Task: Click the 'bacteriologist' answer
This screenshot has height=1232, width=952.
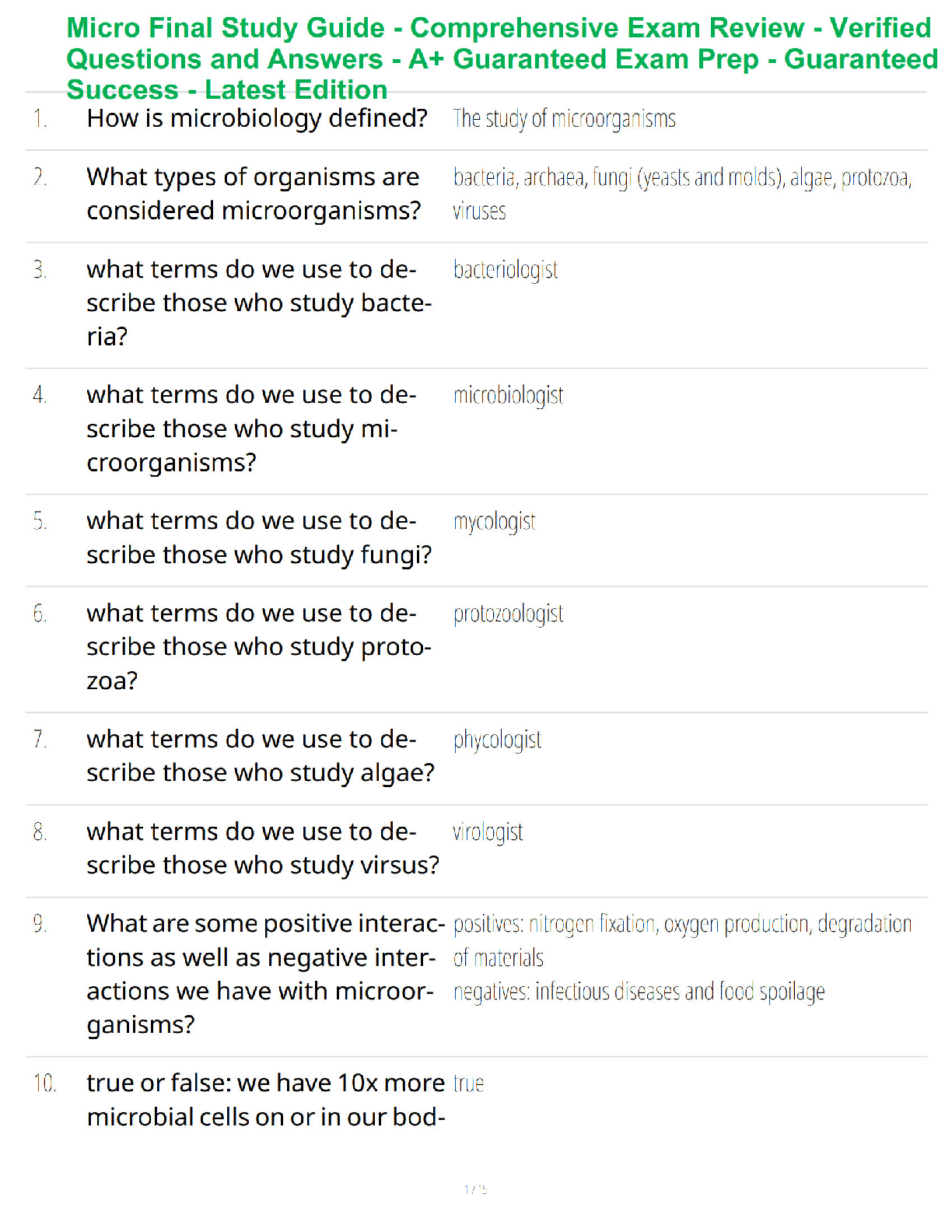Action: click(506, 270)
